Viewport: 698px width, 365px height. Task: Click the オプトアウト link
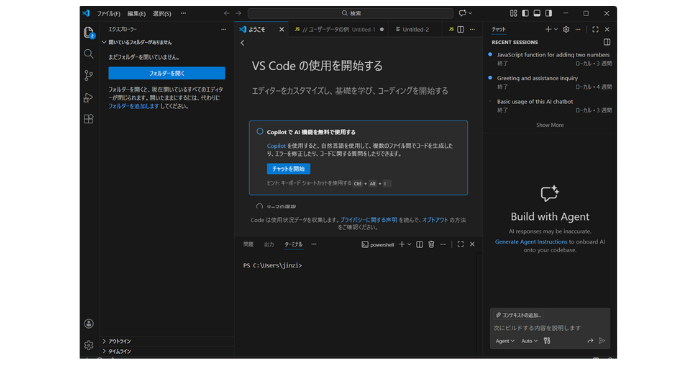point(435,220)
